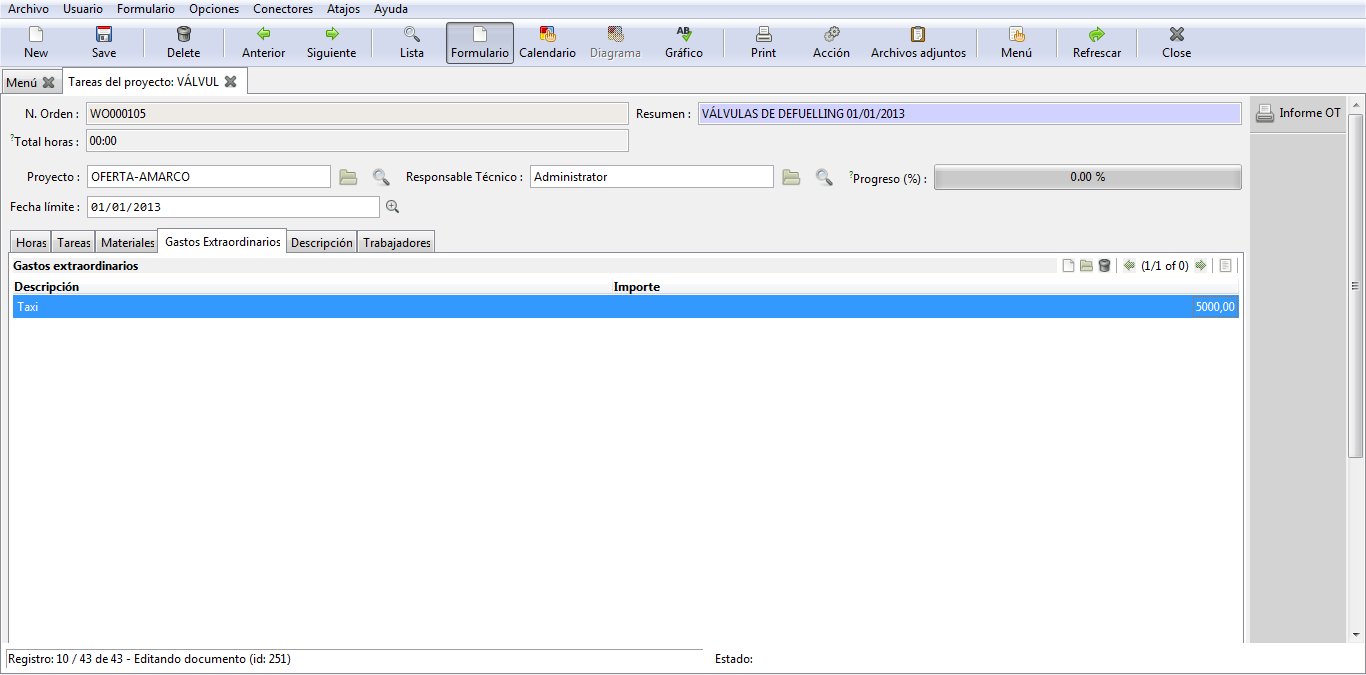Click the Menú toolbar button
This screenshot has height=675, width=1366.
tap(1017, 43)
